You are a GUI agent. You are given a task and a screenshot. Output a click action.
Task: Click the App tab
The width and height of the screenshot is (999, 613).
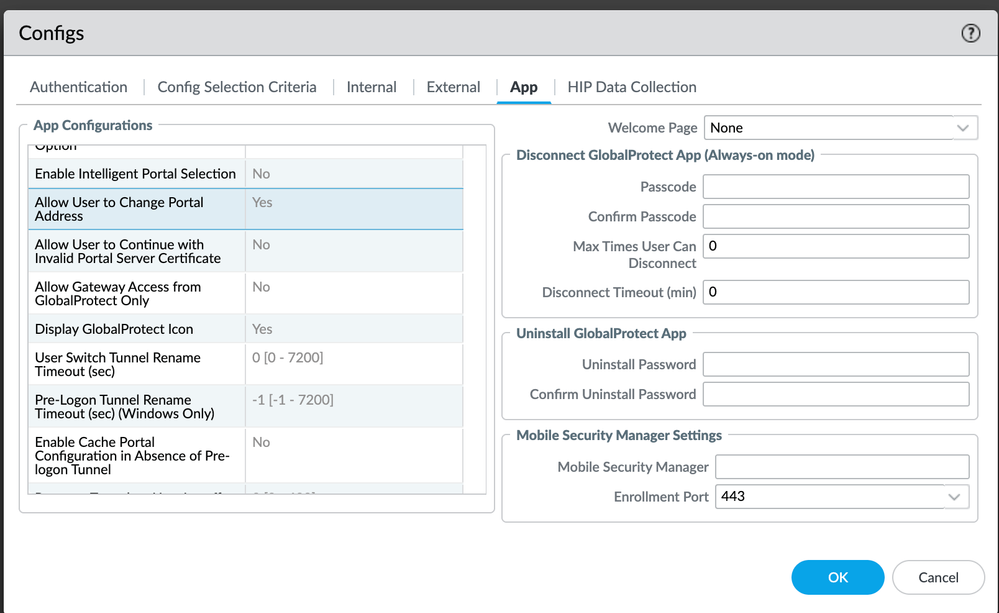524,87
